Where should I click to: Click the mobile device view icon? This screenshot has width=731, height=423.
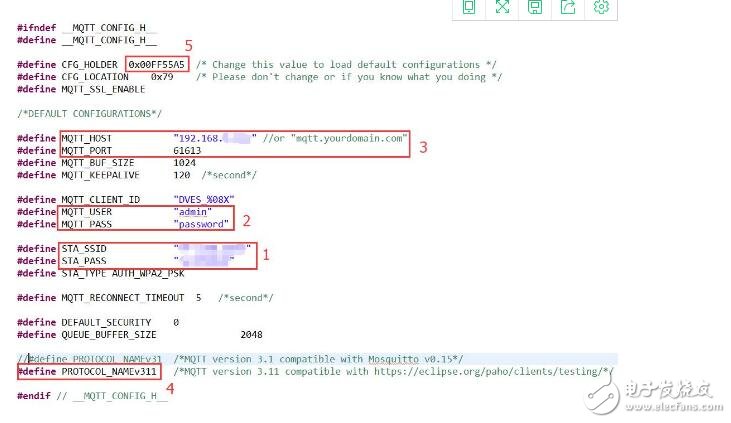click(x=469, y=8)
